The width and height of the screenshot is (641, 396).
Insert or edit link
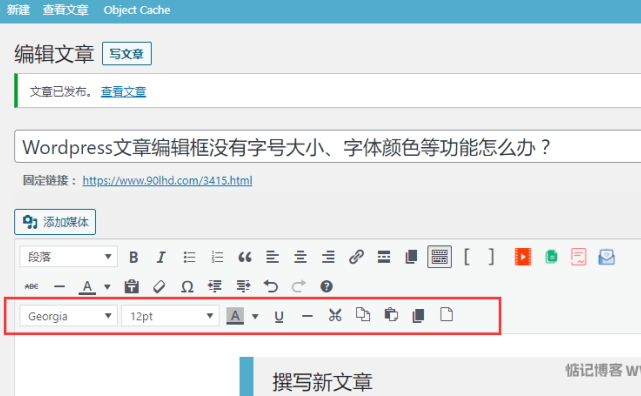tap(356, 257)
